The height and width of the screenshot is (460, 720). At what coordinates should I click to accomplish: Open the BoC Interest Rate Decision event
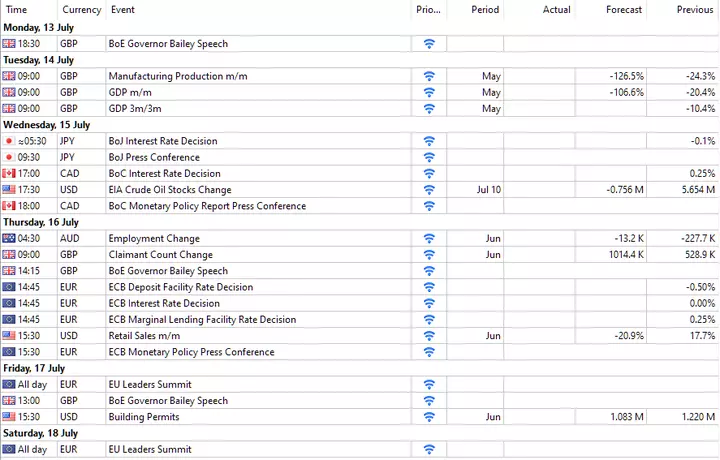pyautogui.click(x=164, y=174)
